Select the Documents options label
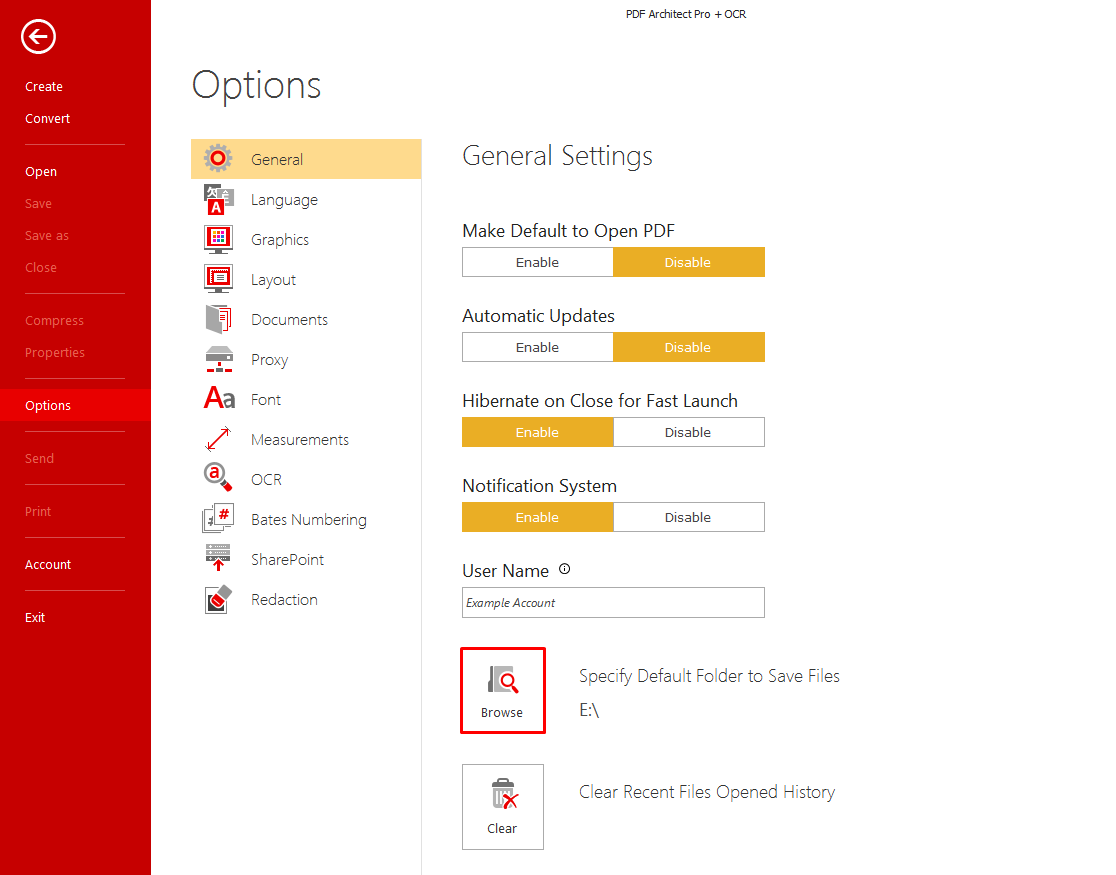 click(x=289, y=320)
